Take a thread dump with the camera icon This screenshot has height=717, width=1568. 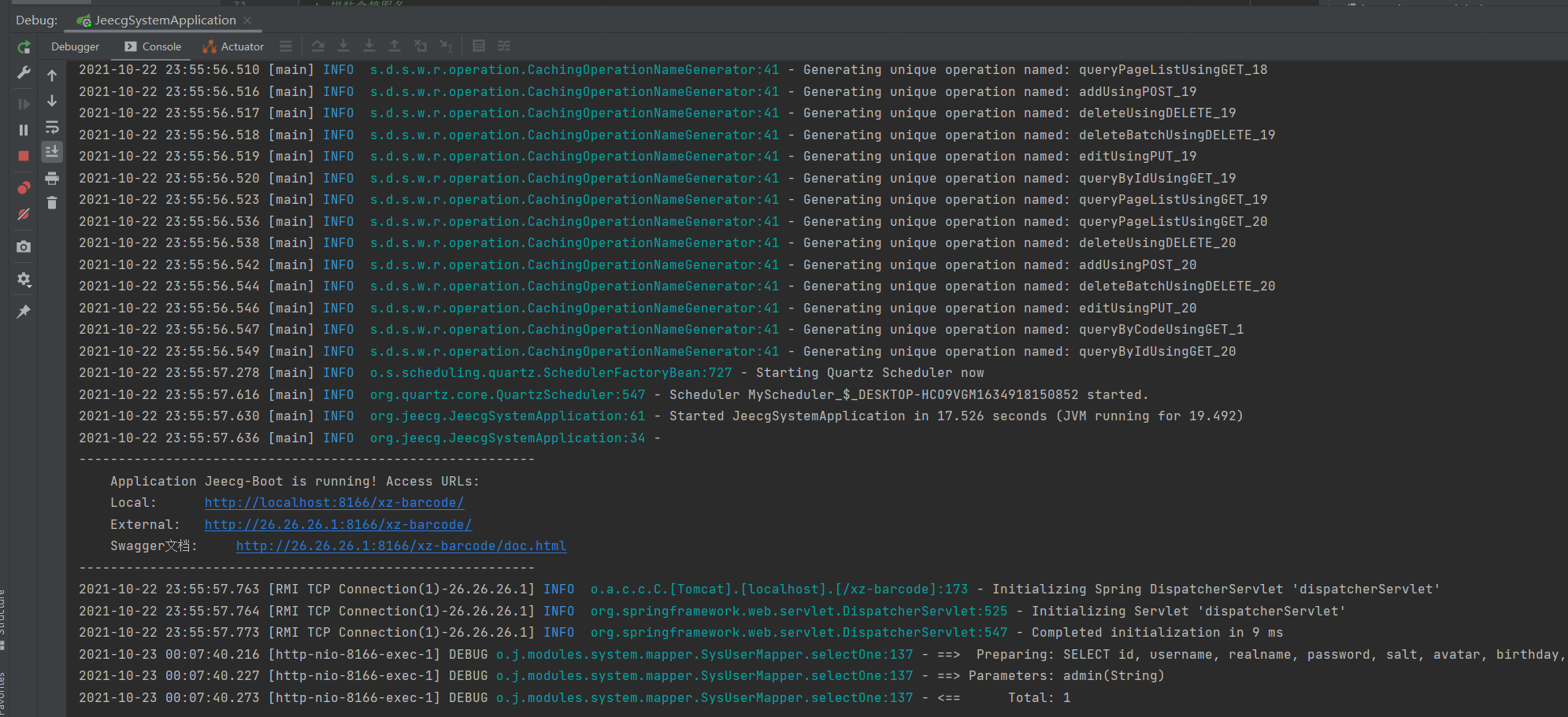(x=24, y=247)
